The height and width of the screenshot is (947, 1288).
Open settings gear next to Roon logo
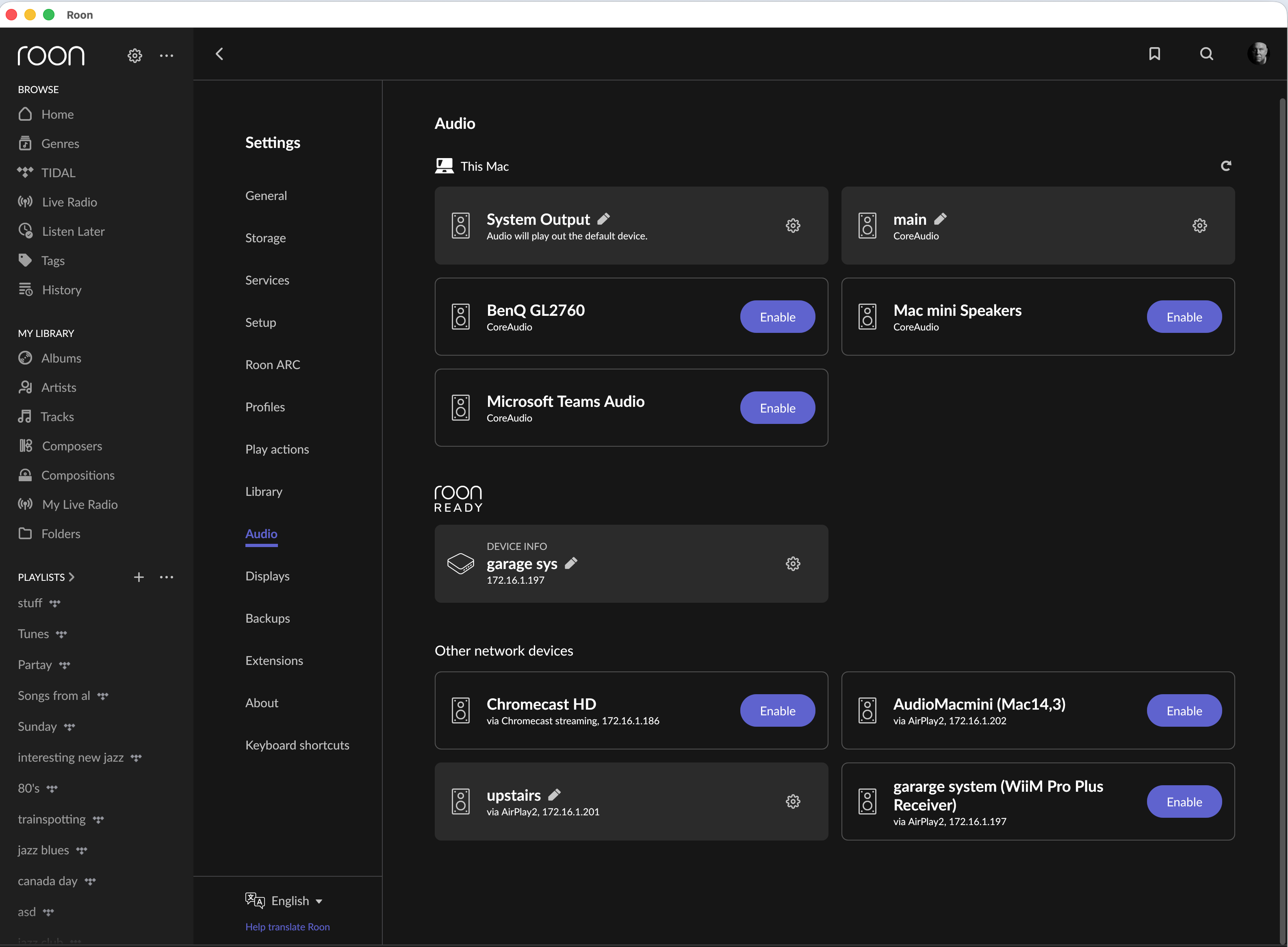(x=134, y=56)
